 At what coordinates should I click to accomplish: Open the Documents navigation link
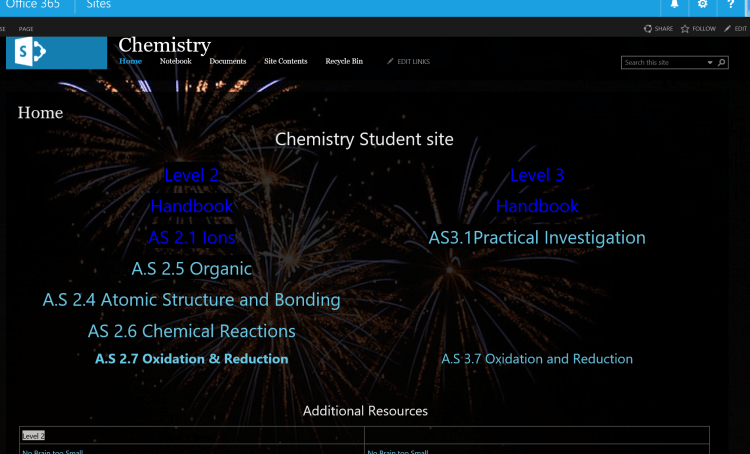click(x=228, y=61)
